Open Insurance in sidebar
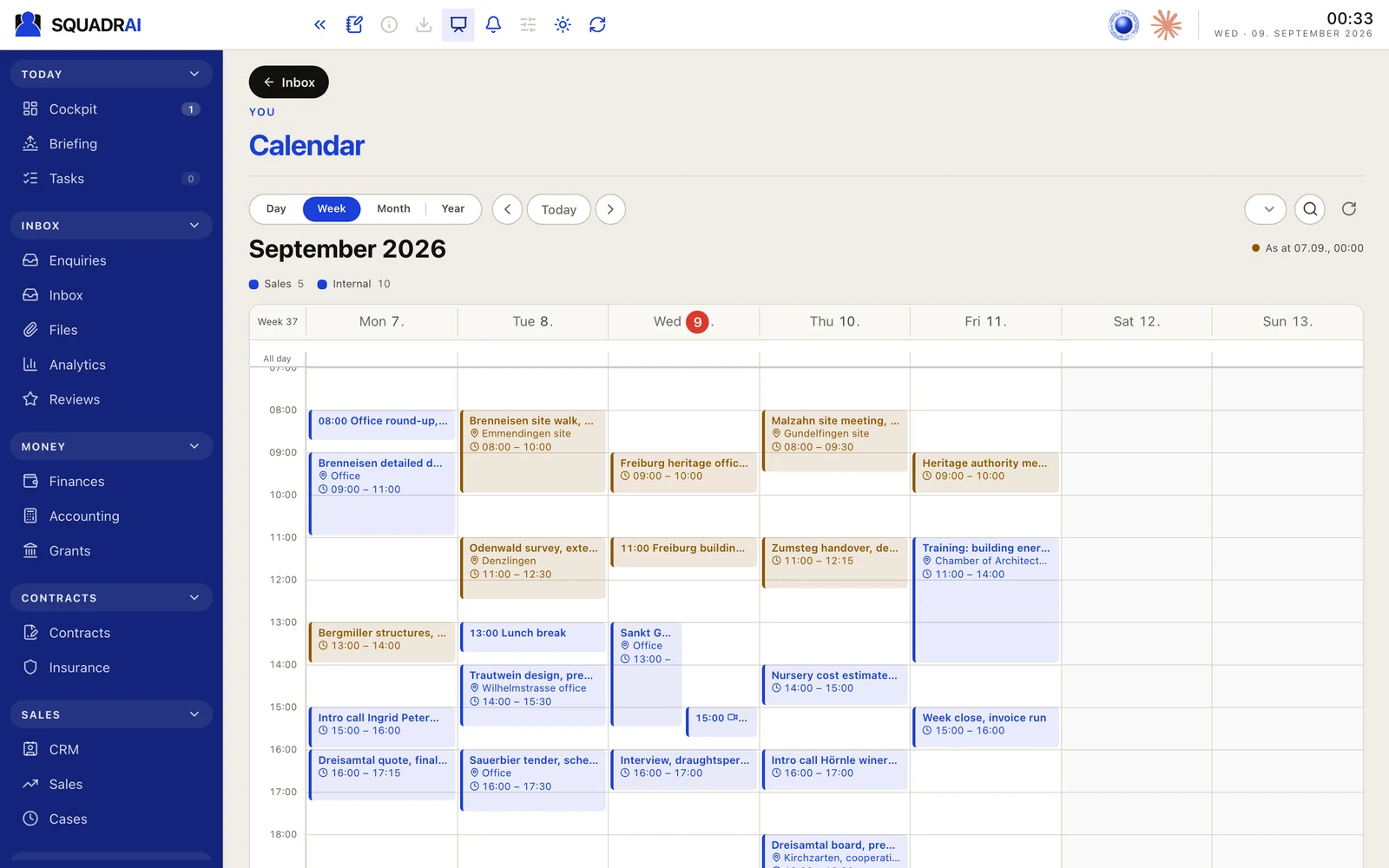 (111, 667)
